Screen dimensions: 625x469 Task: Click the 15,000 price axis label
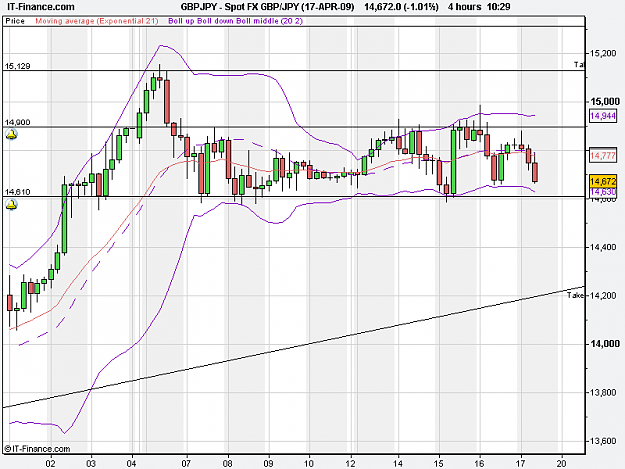point(605,102)
